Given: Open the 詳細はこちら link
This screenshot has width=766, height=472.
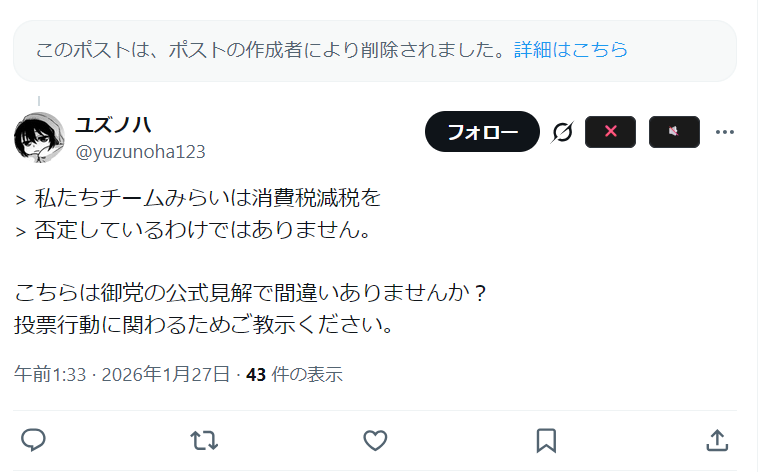Looking at the screenshot, I should click(x=571, y=50).
